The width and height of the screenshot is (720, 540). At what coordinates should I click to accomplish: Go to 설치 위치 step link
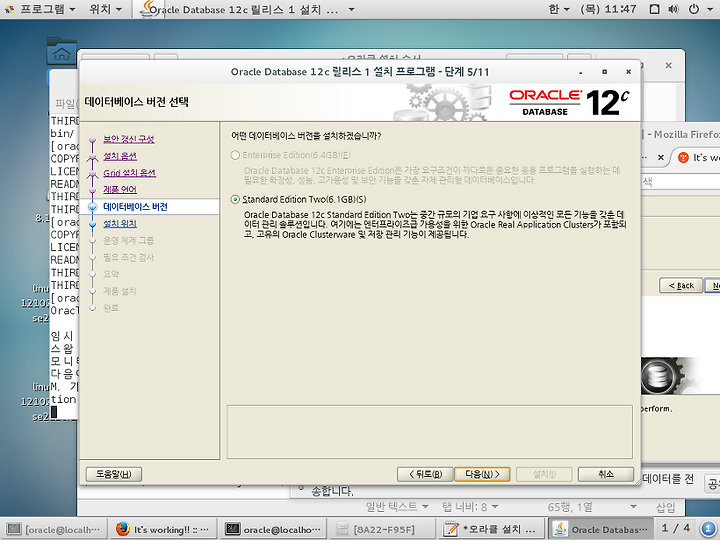pos(120,224)
